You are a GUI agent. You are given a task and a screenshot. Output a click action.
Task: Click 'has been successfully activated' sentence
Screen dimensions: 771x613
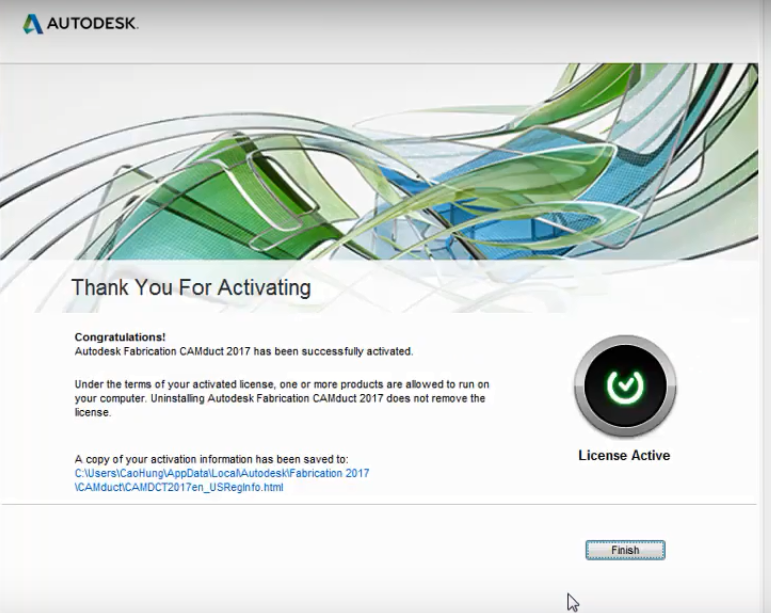[x=244, y=351]
